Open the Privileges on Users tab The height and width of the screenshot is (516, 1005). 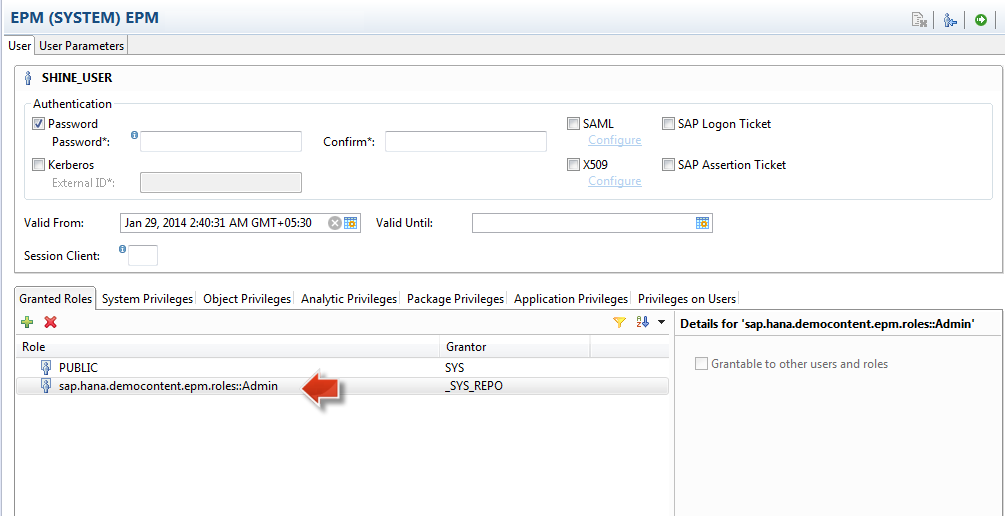coord(688,299)
